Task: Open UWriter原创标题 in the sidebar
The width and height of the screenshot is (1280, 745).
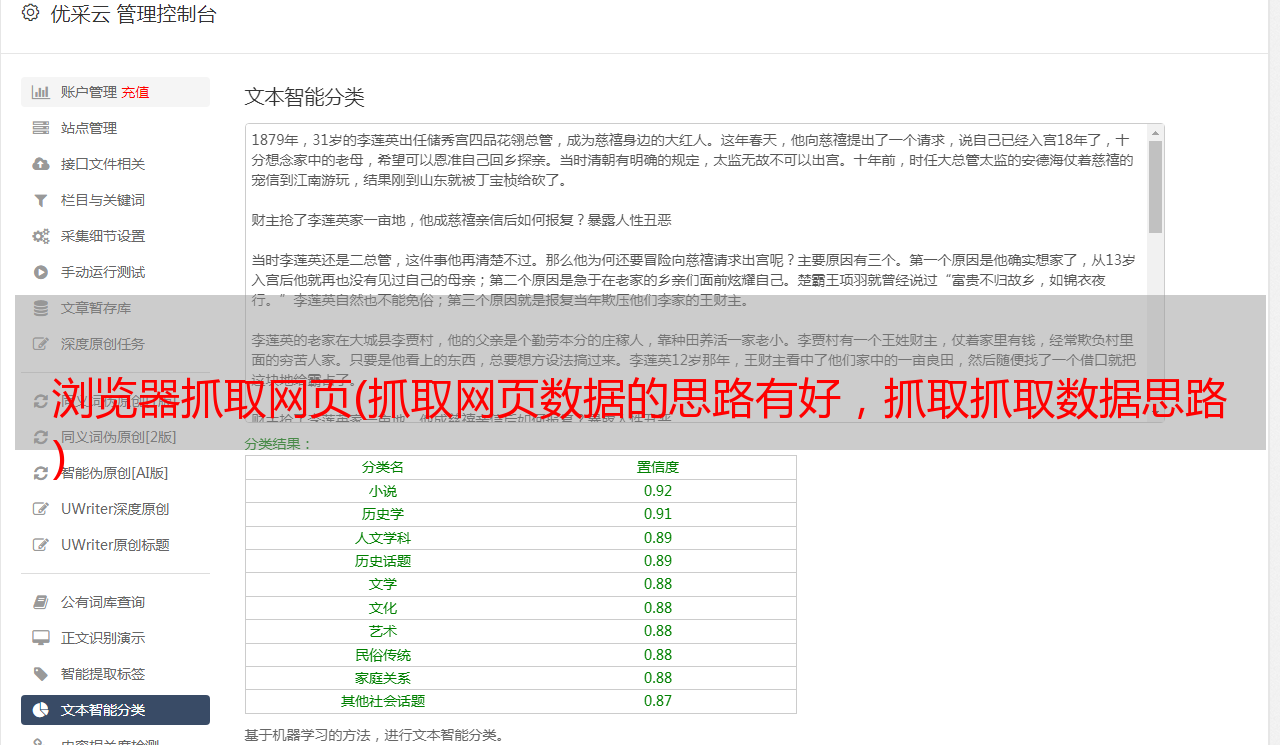Action: 115,545
